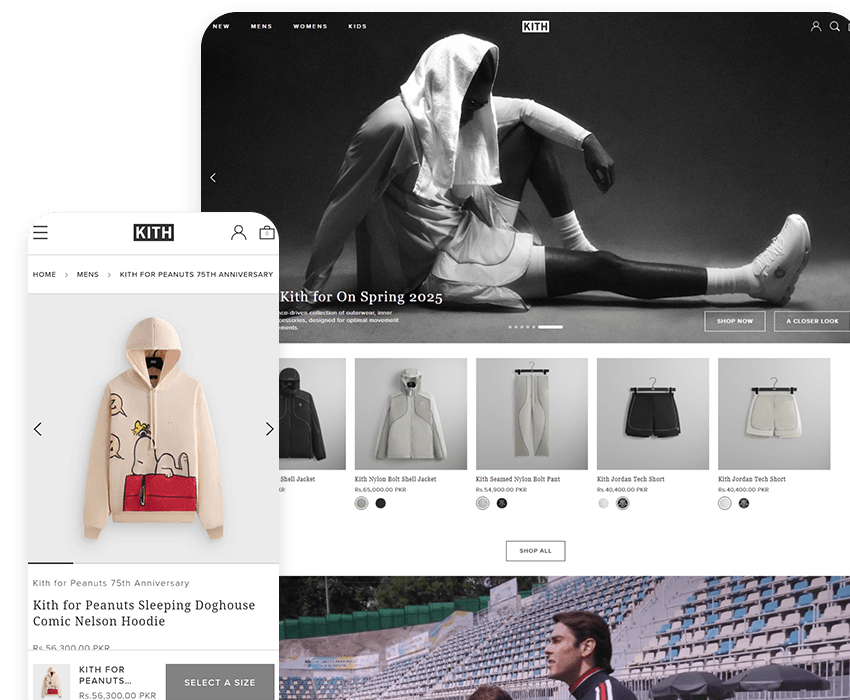Click Home in the mobile breadcrumb
The image size is (850, 700).
(x=44, y=274)
